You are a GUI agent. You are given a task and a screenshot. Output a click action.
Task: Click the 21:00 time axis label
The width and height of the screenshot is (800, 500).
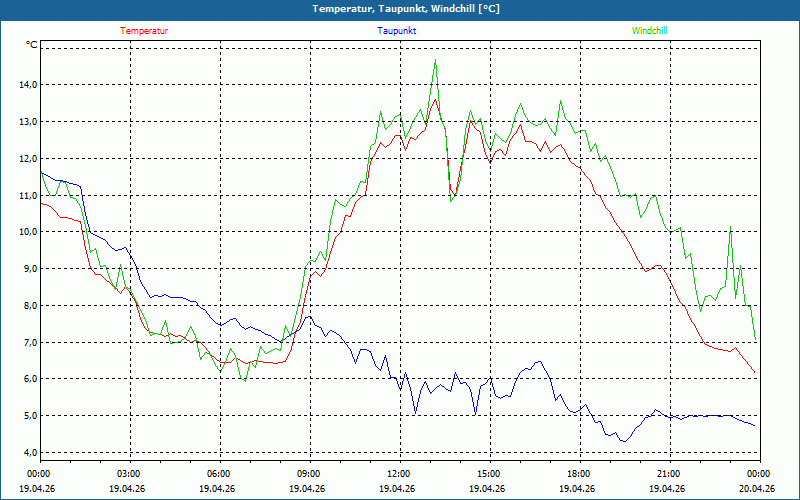pyautogui.click(x=668, y=474)
